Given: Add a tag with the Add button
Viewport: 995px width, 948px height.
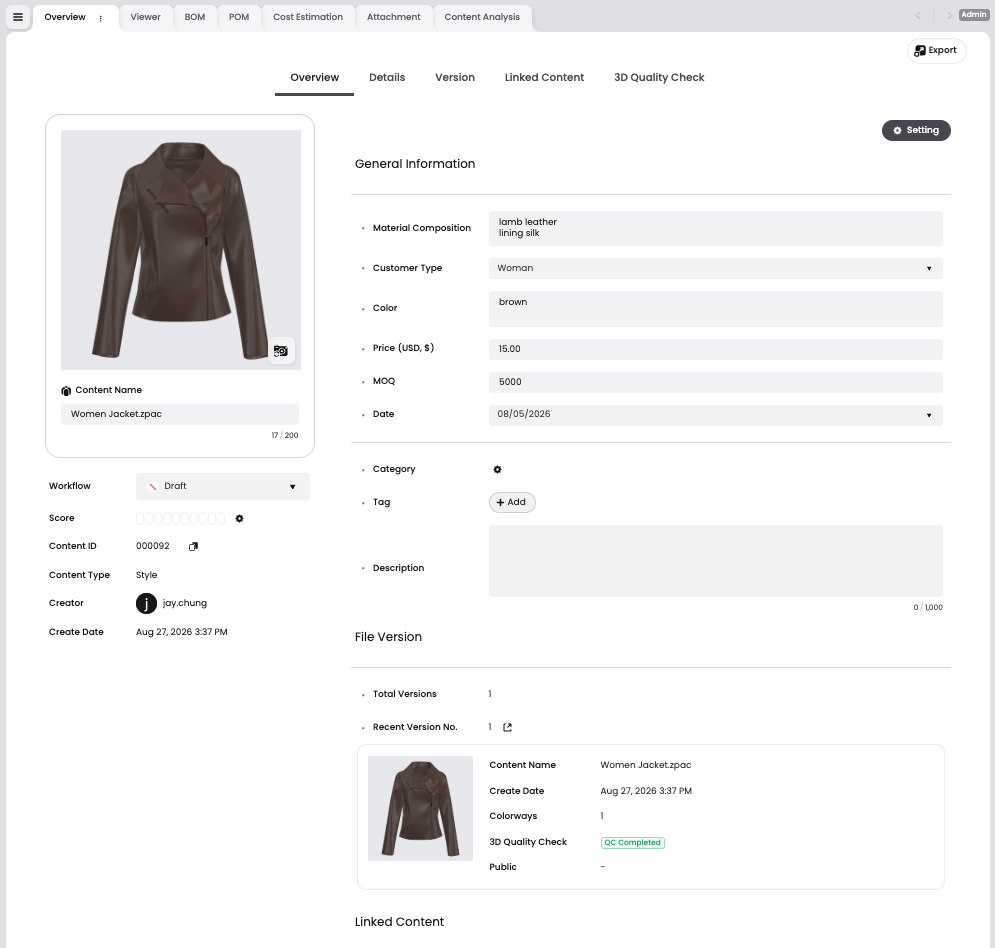Looking at the screenshot, I should point(511,503).
